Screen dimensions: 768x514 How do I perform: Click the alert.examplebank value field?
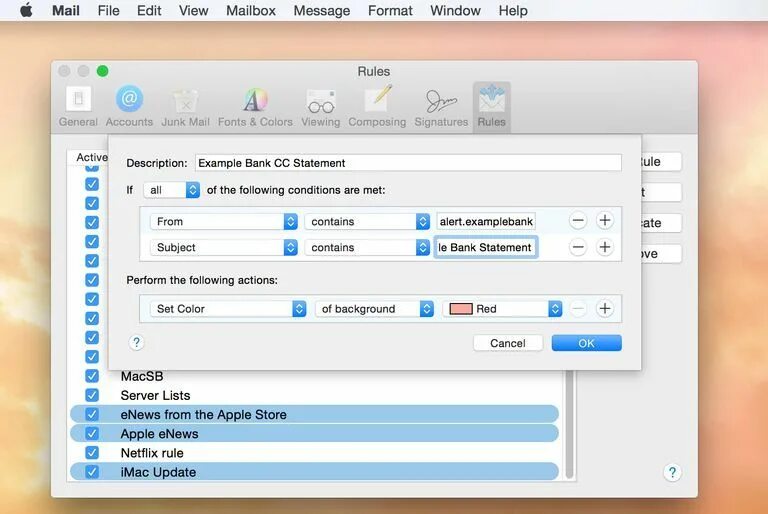click(x=486, y=221)
